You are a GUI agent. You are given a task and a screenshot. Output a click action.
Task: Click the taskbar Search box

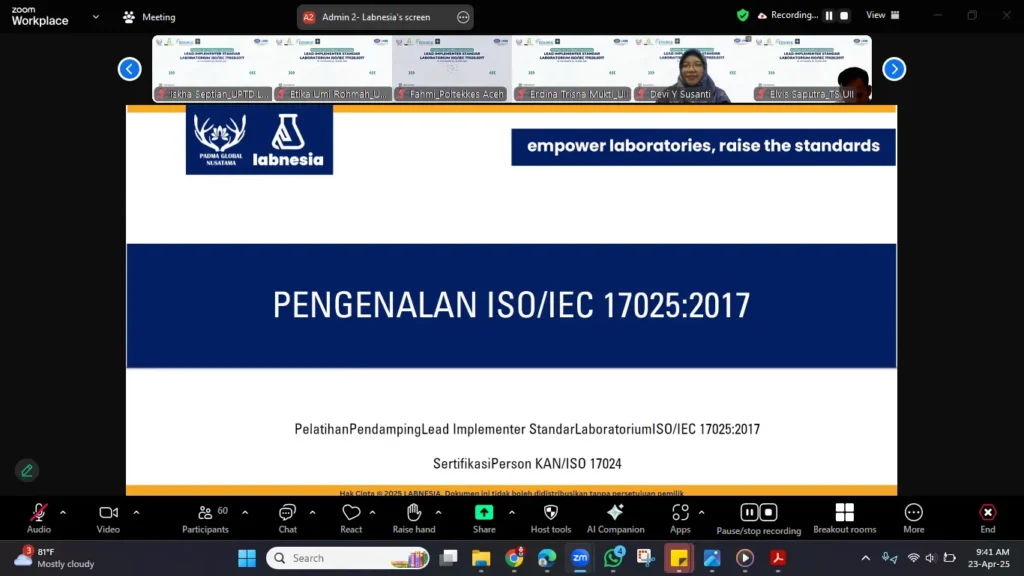coord(347,558)
